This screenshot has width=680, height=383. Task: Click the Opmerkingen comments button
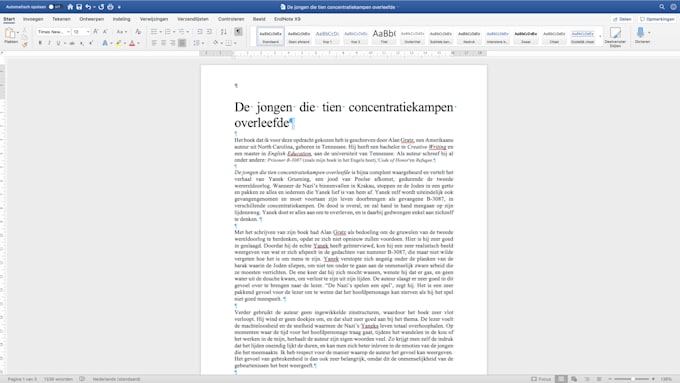click(x=657, y=19)
